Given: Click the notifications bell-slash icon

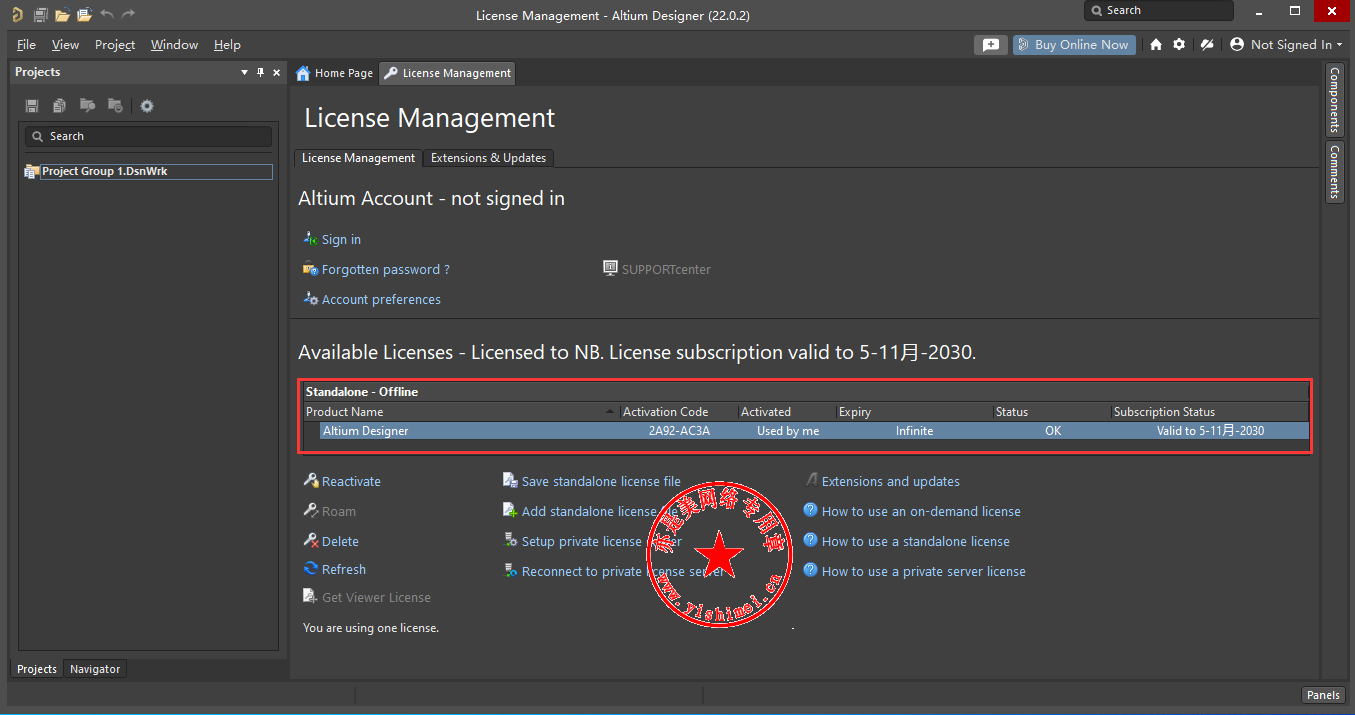Looking at the screenshot, I should 1207,45.
